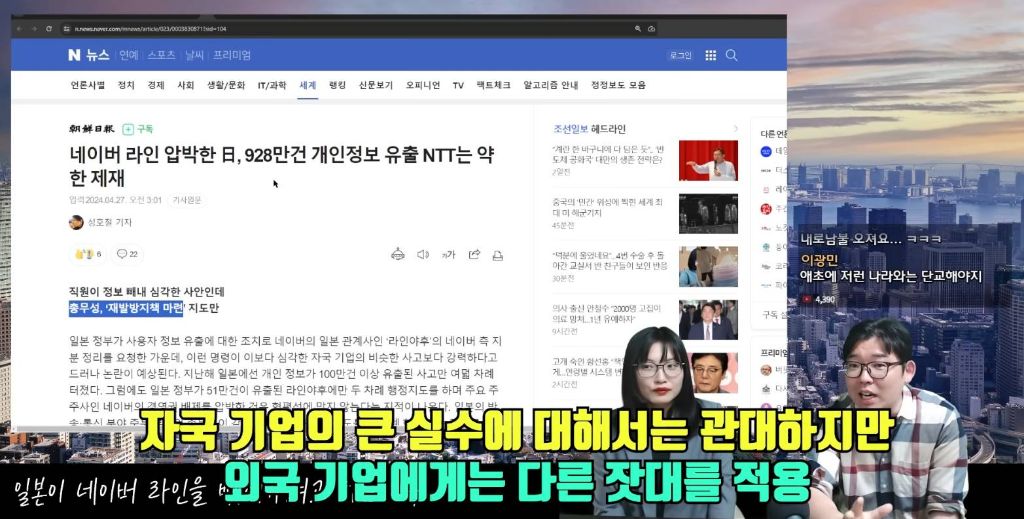
Task: Select the 신문보기 tab
Action: coord(376,85)
